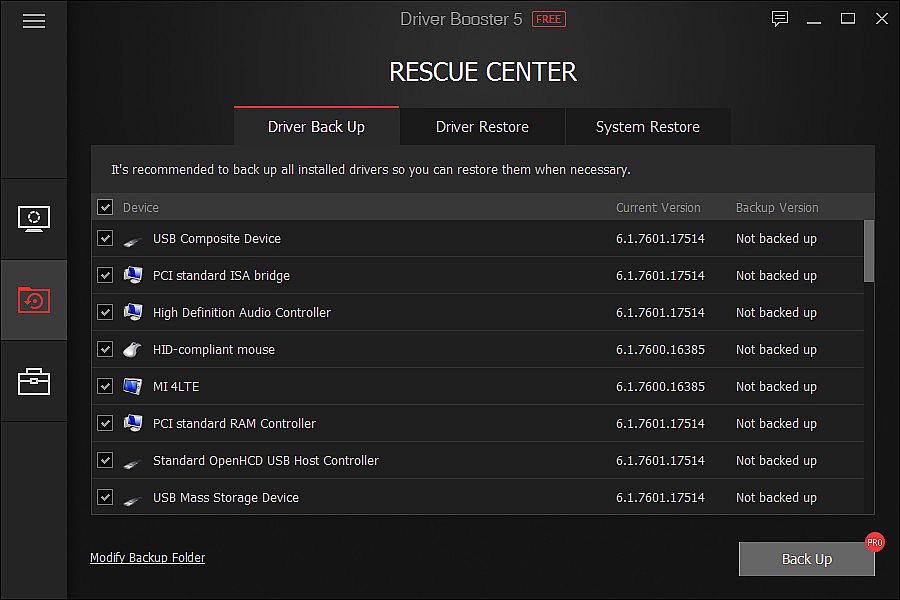The image size is (900, 600).
Task: Click the Device column header
Action: pyautogui.click(x=141, y=208)
